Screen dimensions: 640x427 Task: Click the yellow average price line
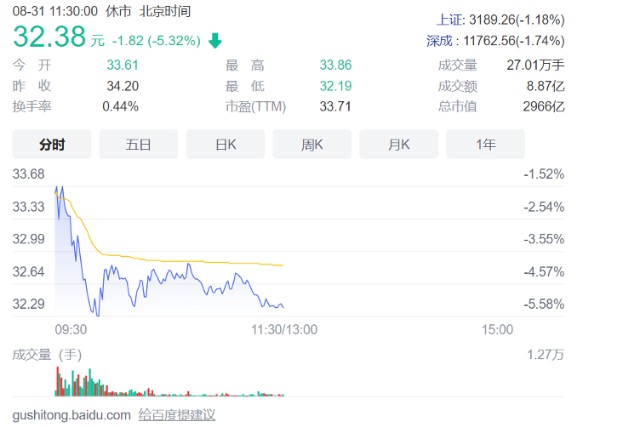tap(184, 261)
